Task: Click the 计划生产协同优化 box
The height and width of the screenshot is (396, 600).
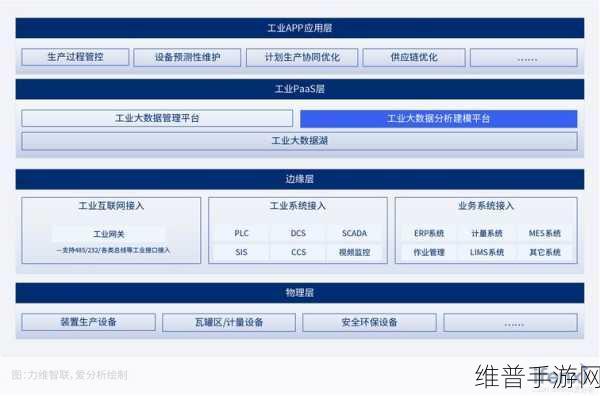Action: point(302,57)
